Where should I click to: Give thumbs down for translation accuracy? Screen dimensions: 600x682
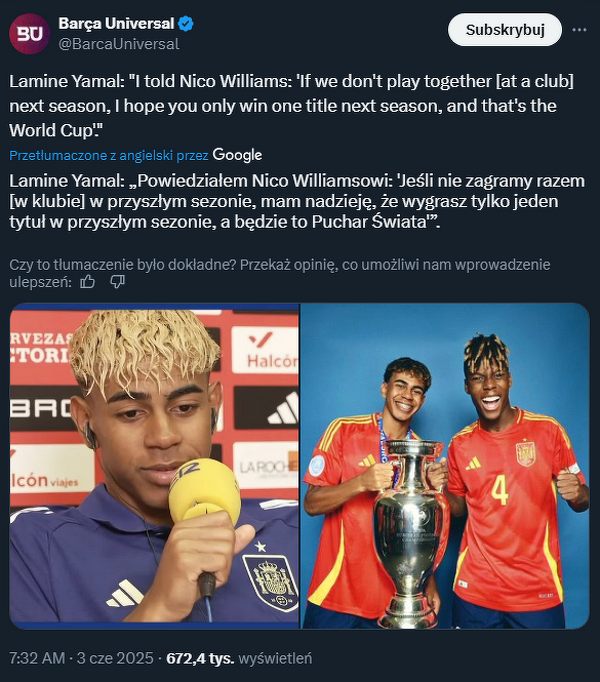[117, 282]
